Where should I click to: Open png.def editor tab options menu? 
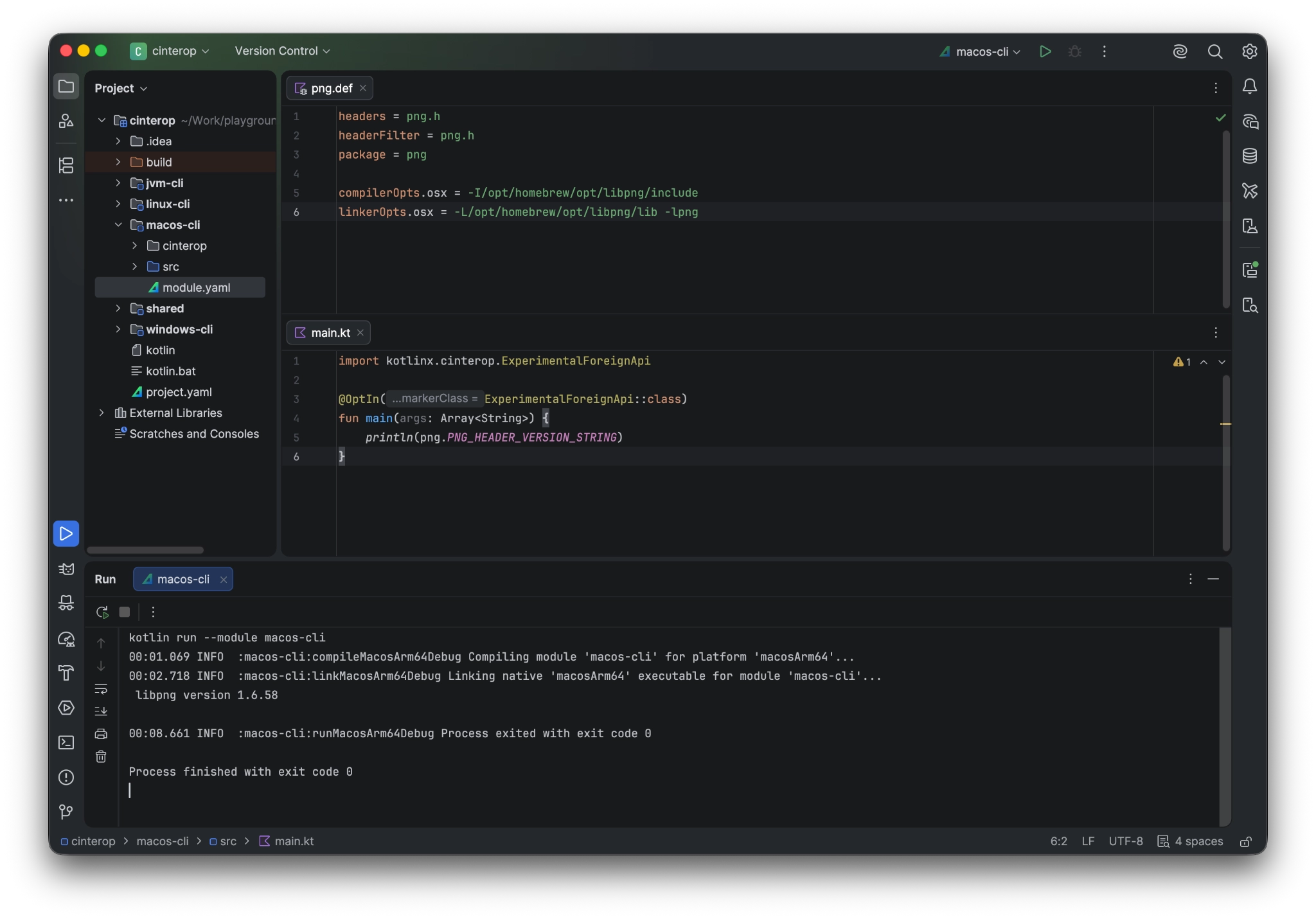1216,88
